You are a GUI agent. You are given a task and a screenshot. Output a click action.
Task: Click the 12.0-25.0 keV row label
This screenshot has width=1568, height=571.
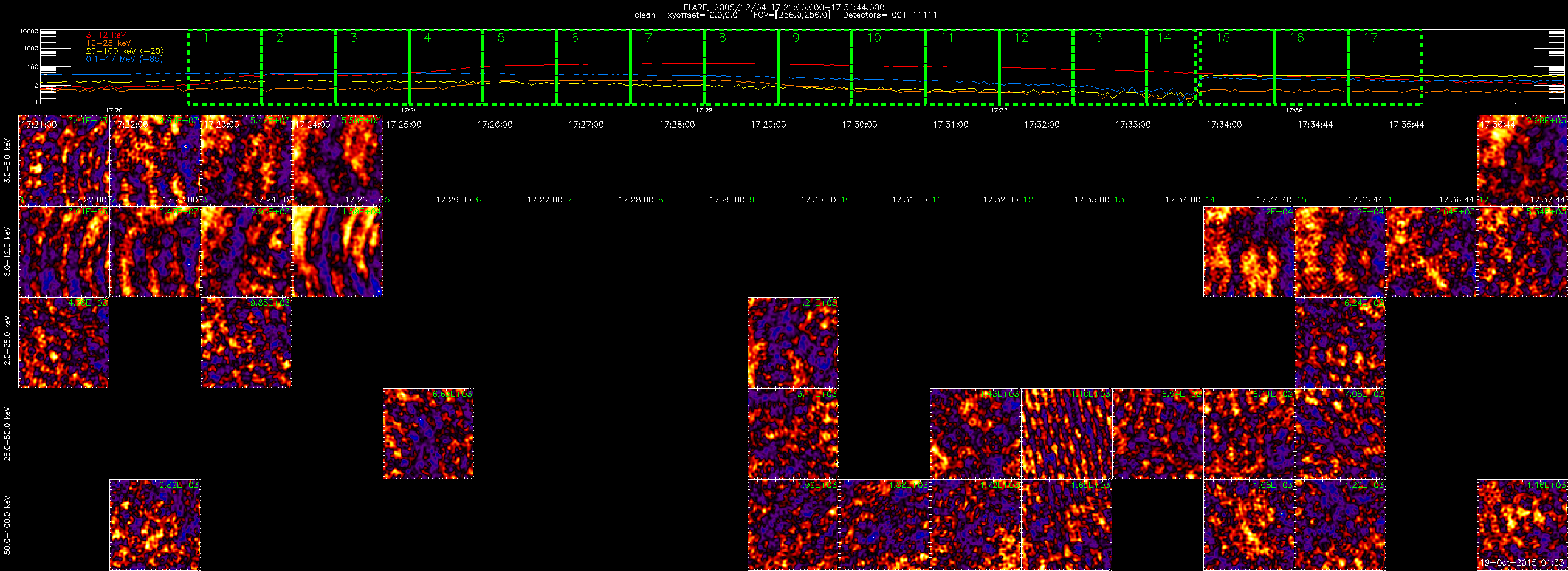pyautogui.click(x=7, y=343)
